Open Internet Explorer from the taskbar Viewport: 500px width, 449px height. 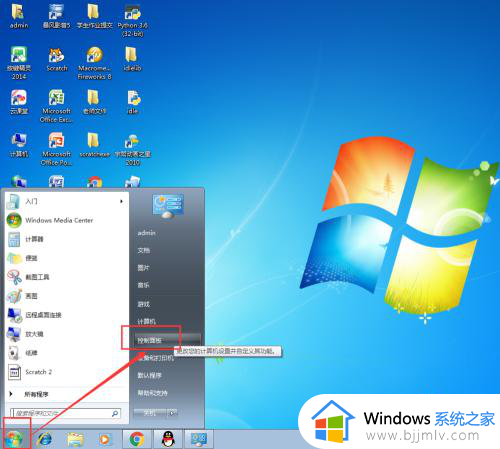[x=45, y=439]
